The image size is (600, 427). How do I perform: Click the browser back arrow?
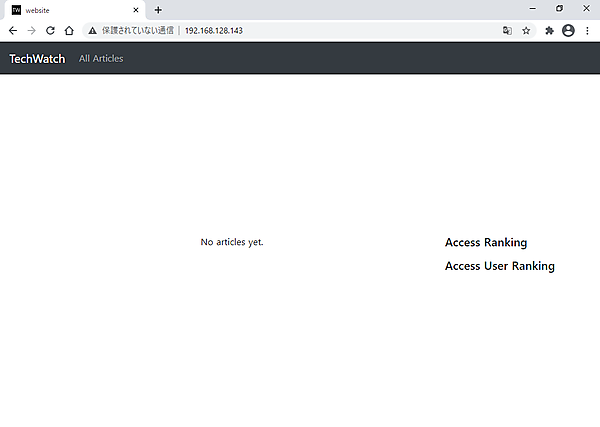[12, 30]
